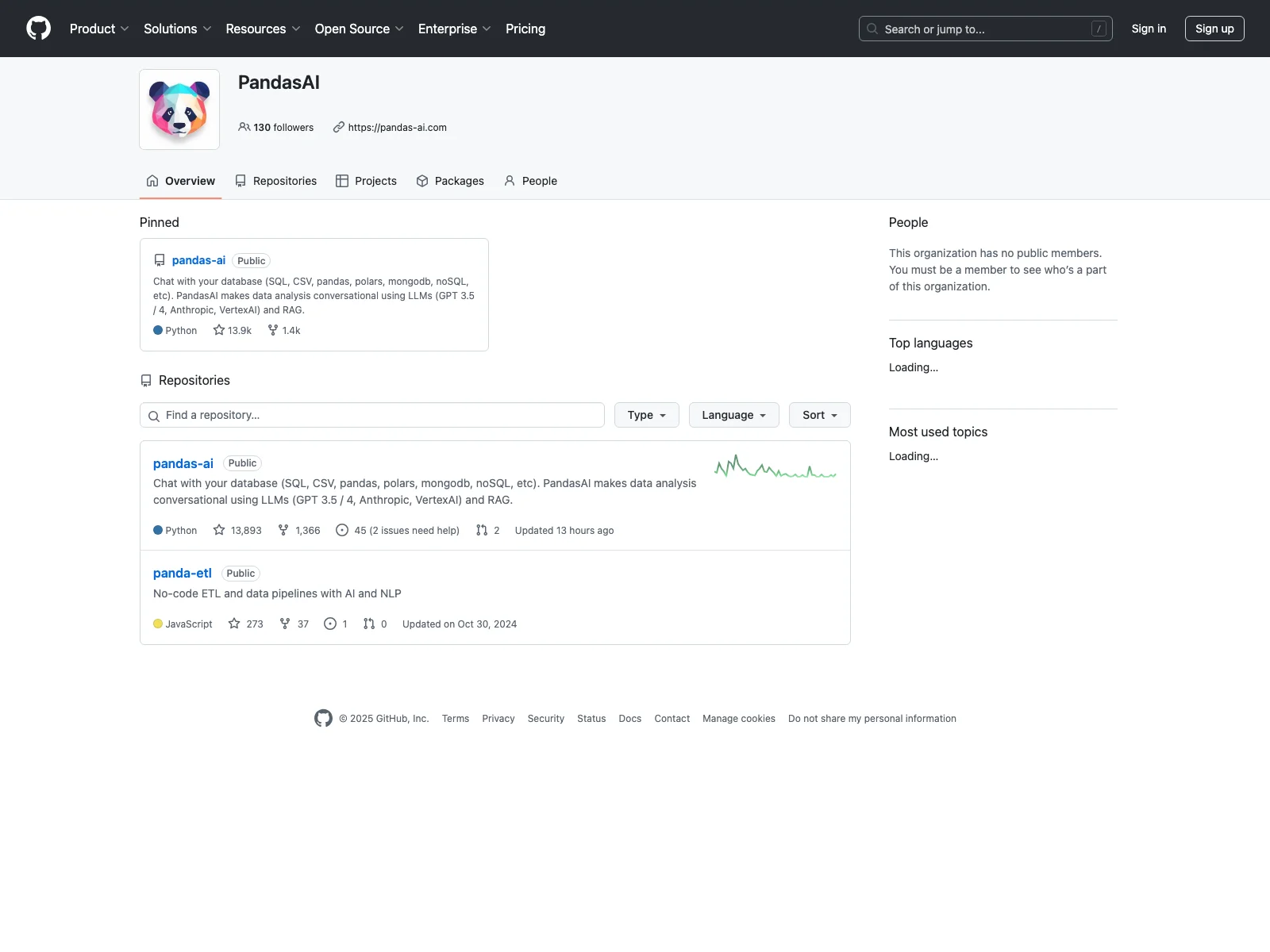1270x952 pixels.
Task: Click the link icon beside pandas-ai.com
Action: pyautogui.click(x=339, y=127)
